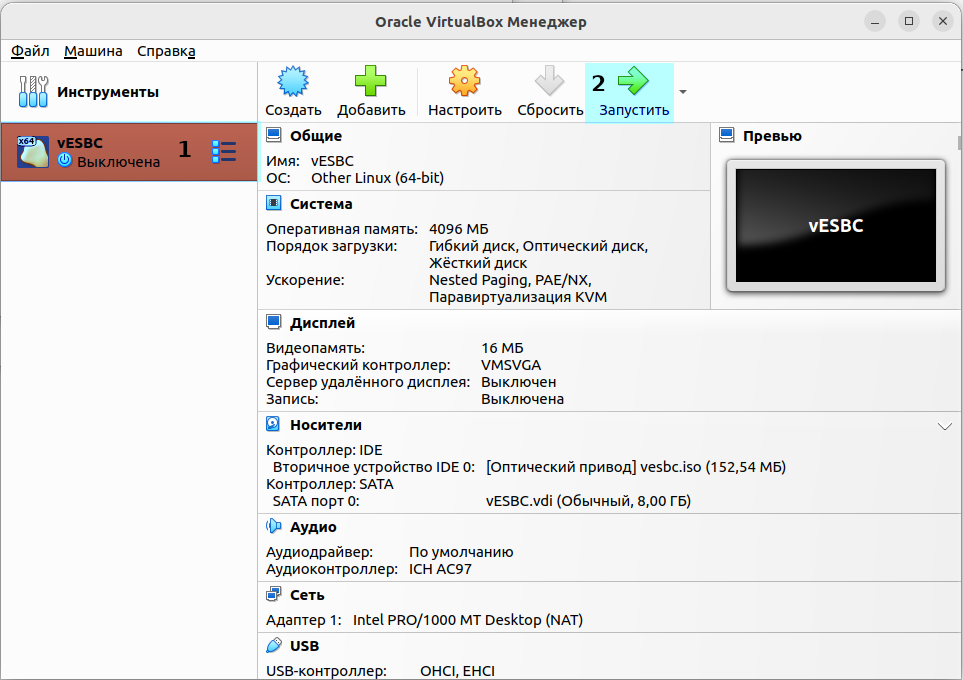The height and width of the screenshot is (680, 963).
Task: Click the Носители disk icon
Action: click(x=273, y=424)
